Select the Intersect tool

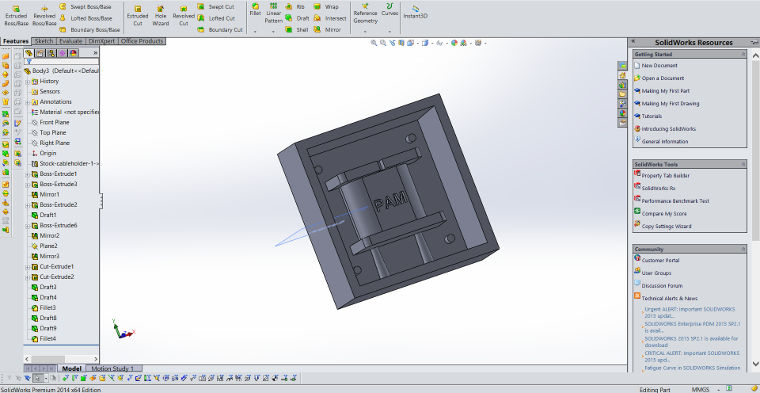coord(330,18)
